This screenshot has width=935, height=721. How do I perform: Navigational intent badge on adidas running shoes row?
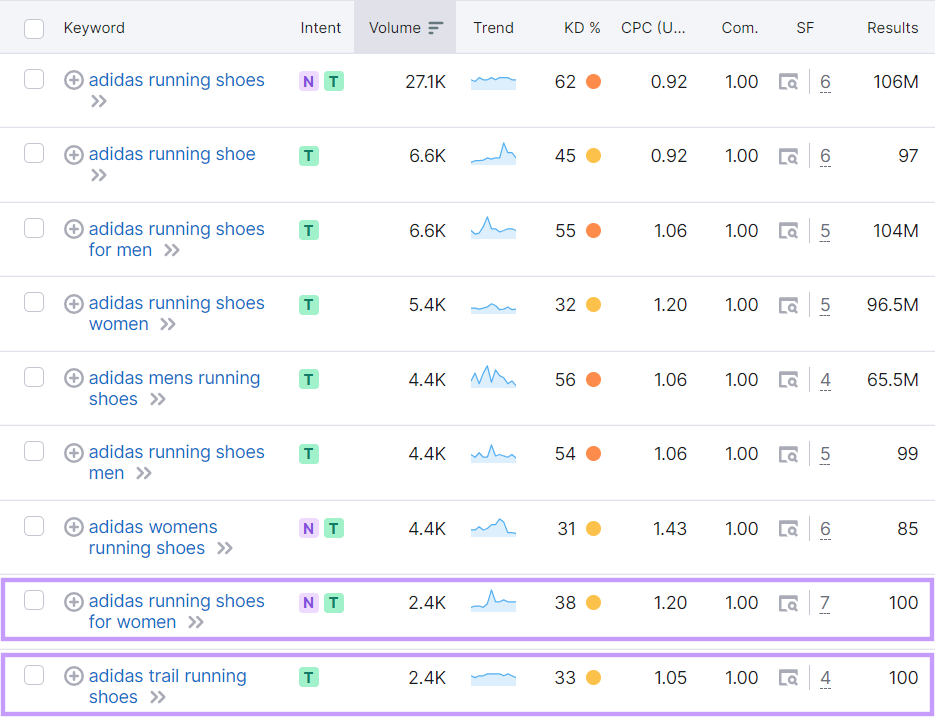(308, 81)
